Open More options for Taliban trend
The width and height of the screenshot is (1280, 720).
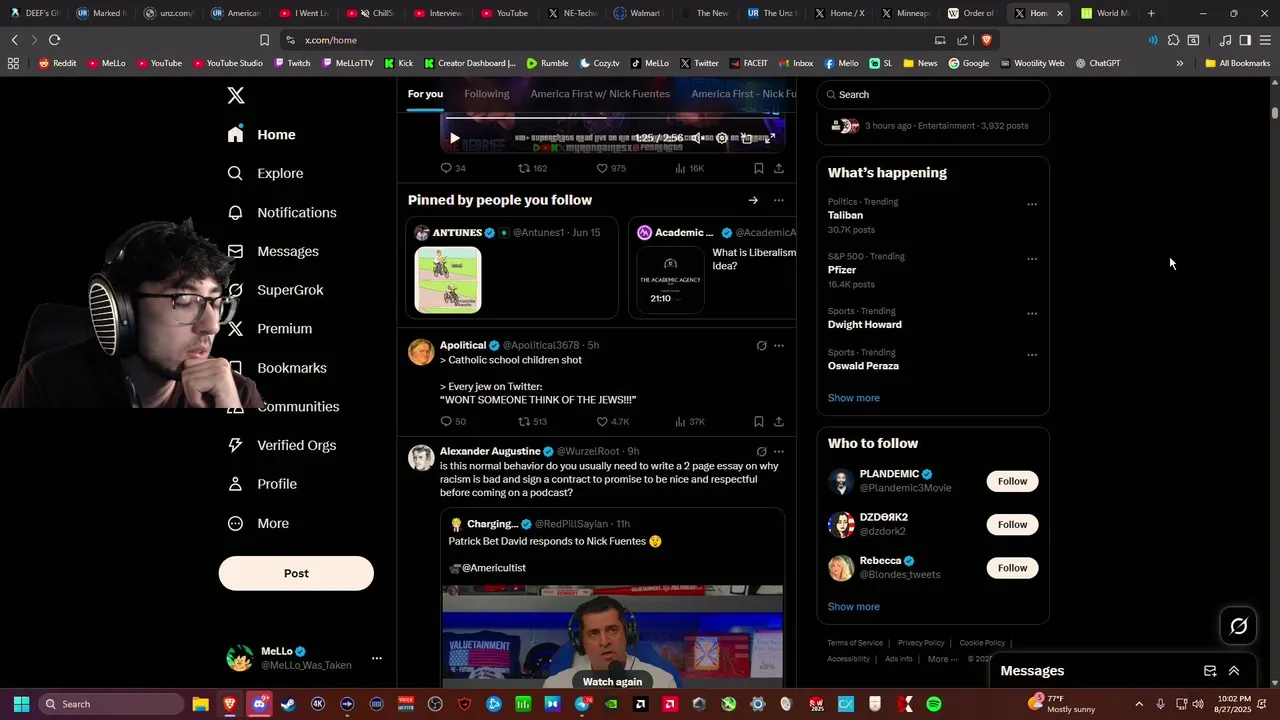click(1032, 204)
